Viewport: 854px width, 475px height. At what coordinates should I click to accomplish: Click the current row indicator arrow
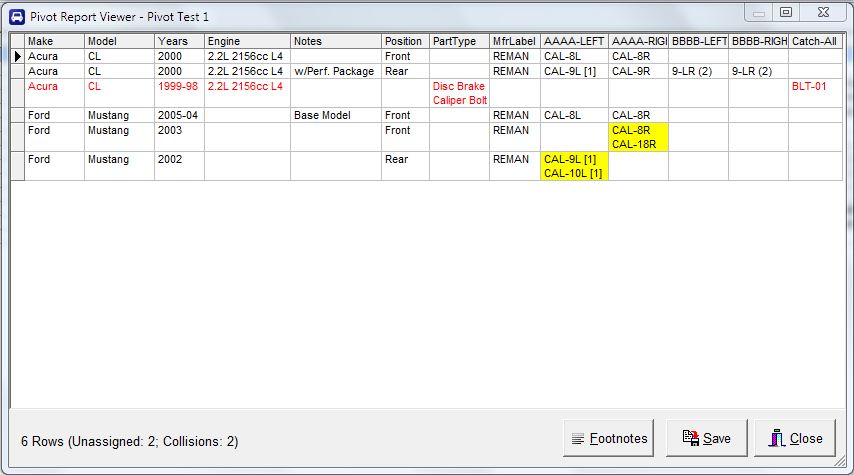pos(17,57)
